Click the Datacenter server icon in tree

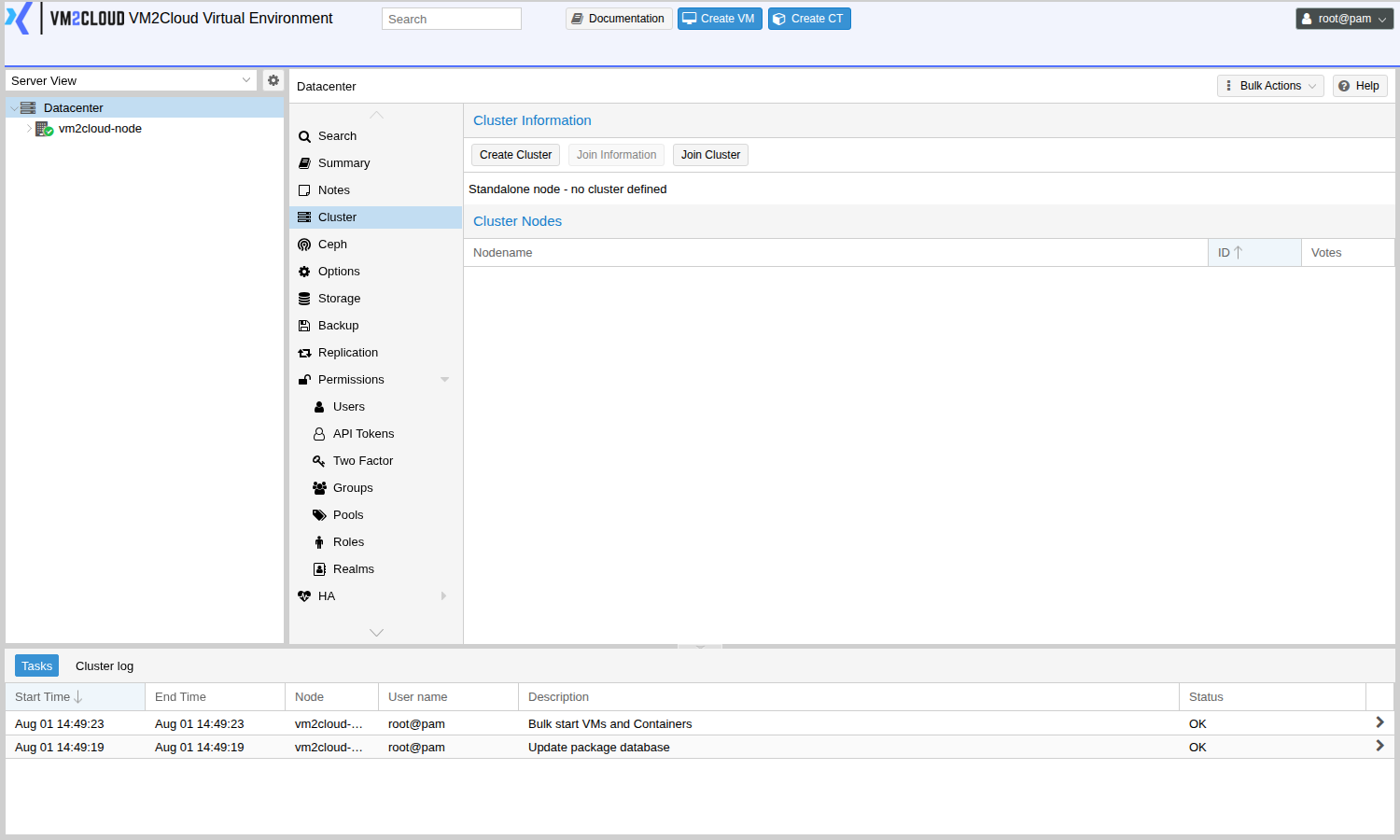click(28, 108)
